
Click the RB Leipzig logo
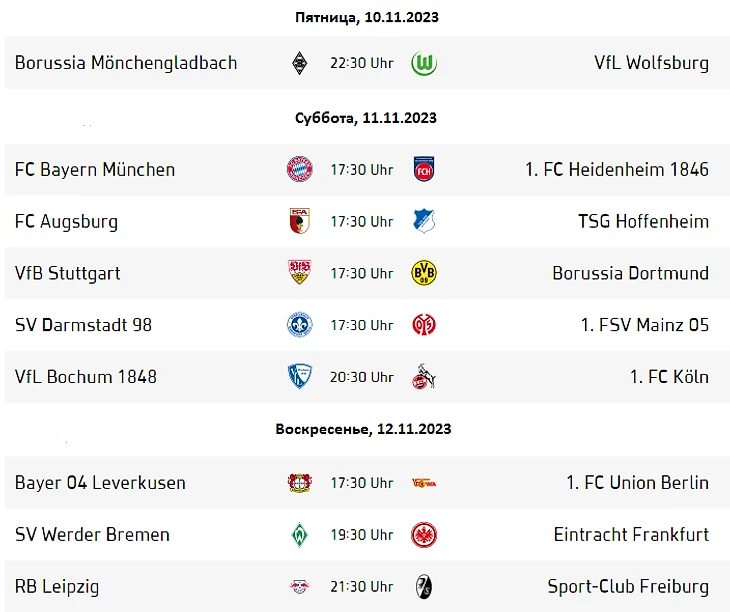299,587
